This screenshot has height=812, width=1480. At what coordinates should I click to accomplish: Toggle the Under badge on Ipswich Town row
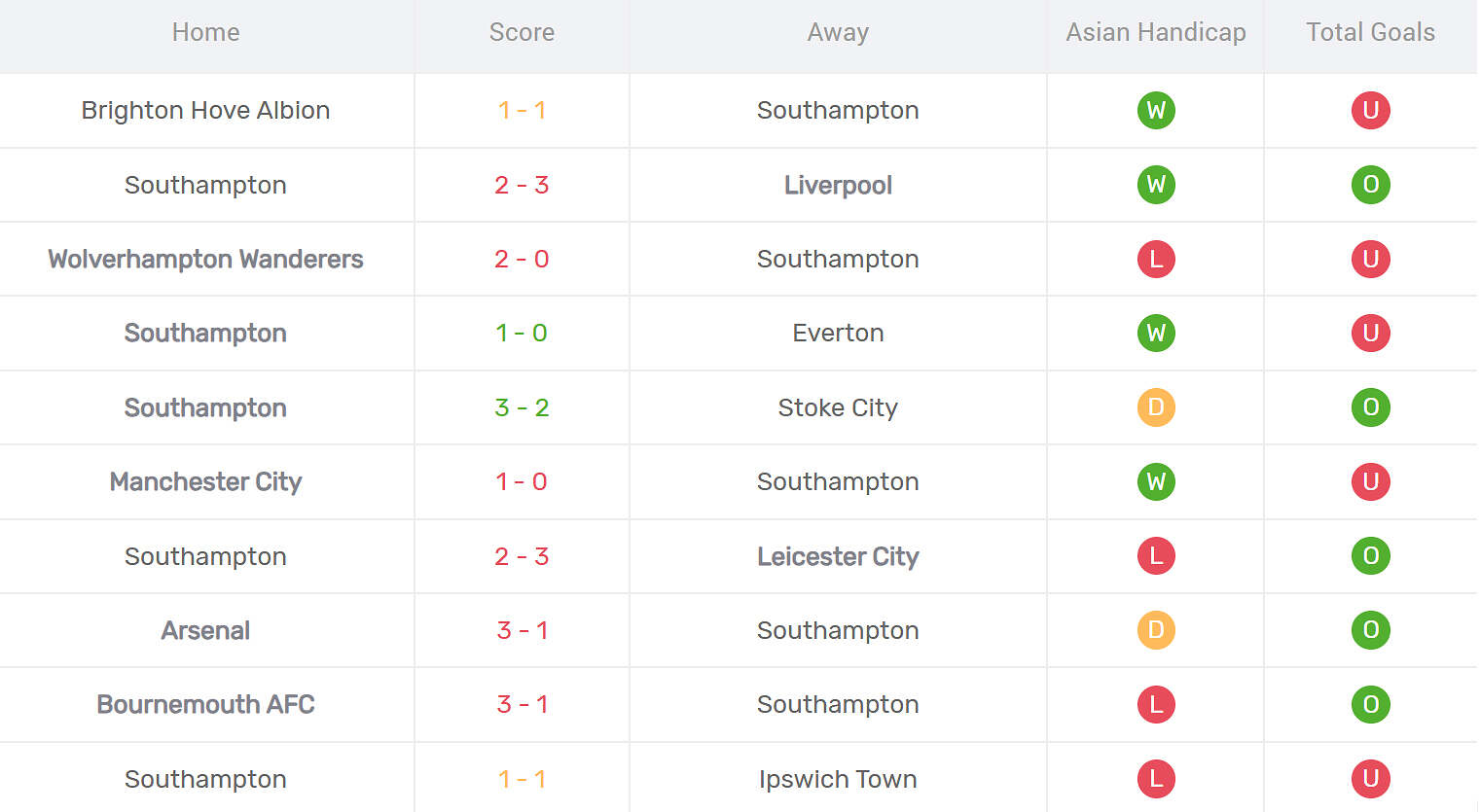point(1371,779)
